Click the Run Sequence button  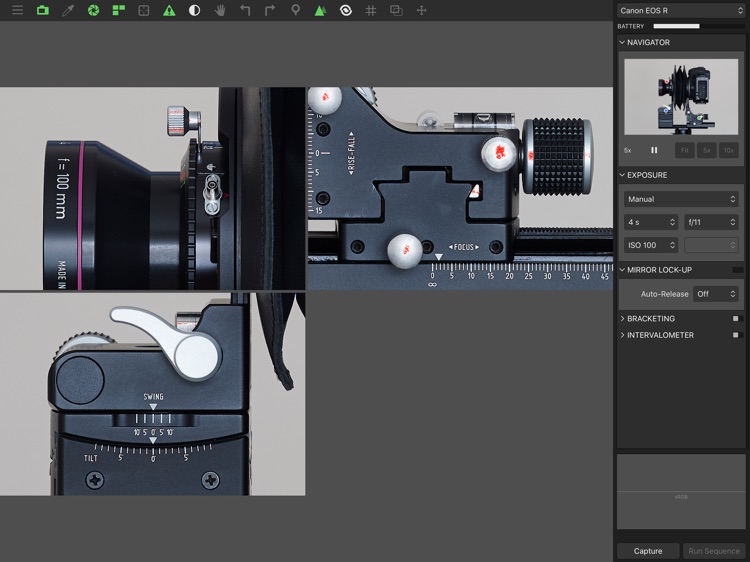[x=714, y=551]
